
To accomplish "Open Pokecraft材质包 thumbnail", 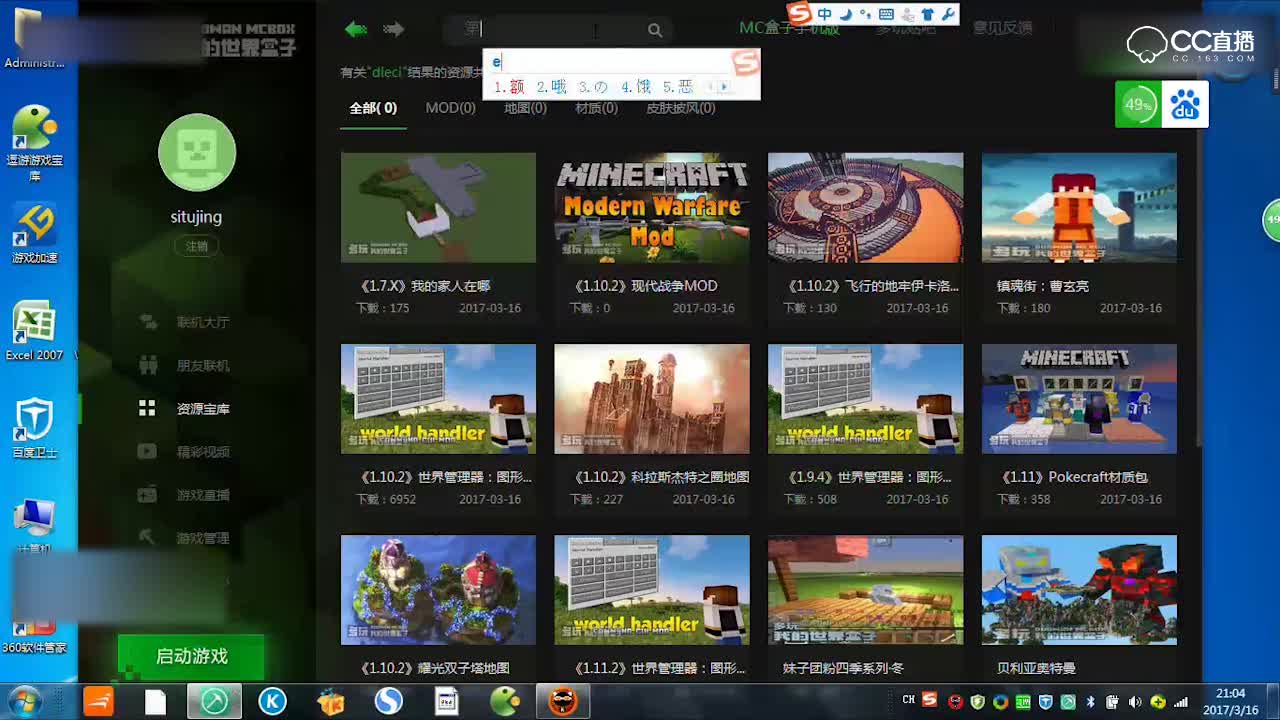I will point(1079,399).
